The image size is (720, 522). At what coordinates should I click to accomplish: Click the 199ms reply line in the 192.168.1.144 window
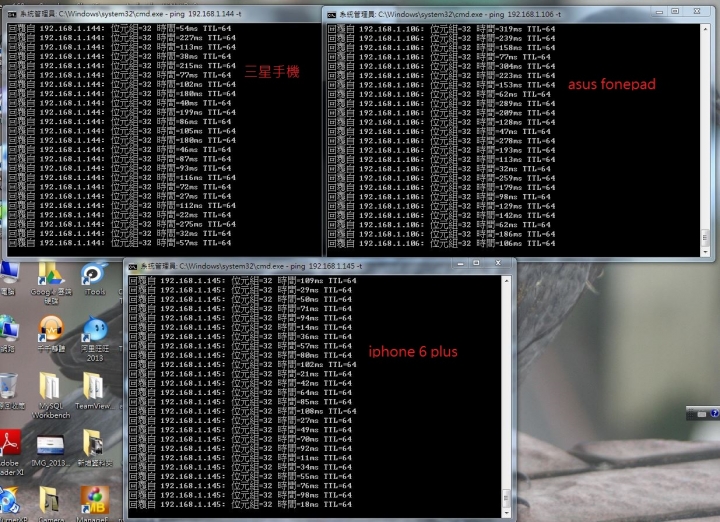pyautogui.click(x=122, y=112)
